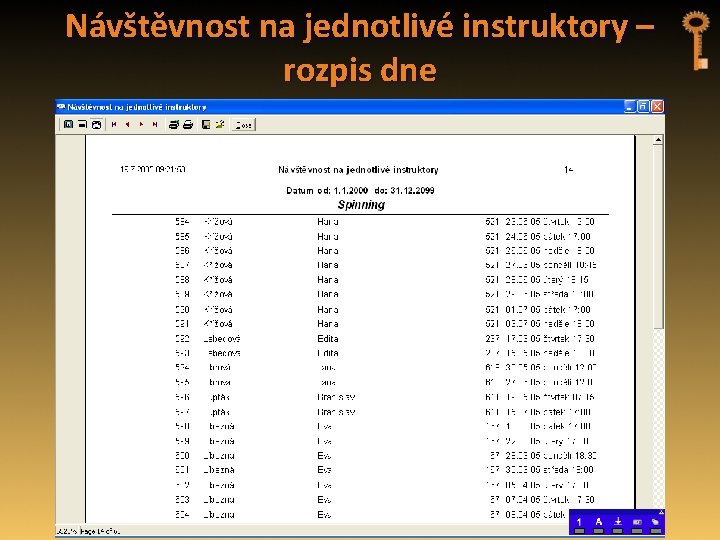Screen dimensions: 720x540
Task: Go to the previous report page
Action: [x=127, y=124]
